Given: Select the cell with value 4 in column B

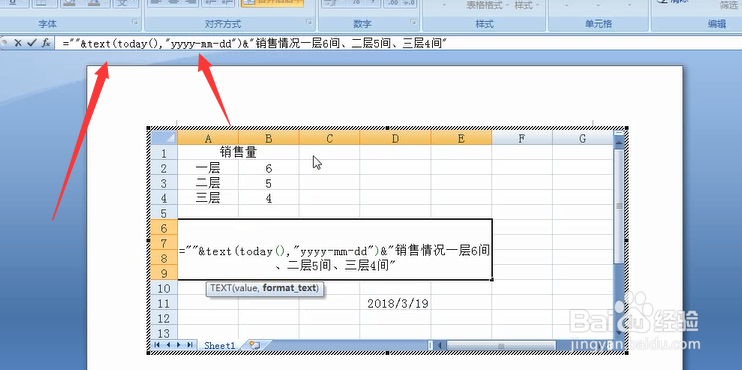Looking at the screenshot, I should pyautogui.click(x=269, y=198).
